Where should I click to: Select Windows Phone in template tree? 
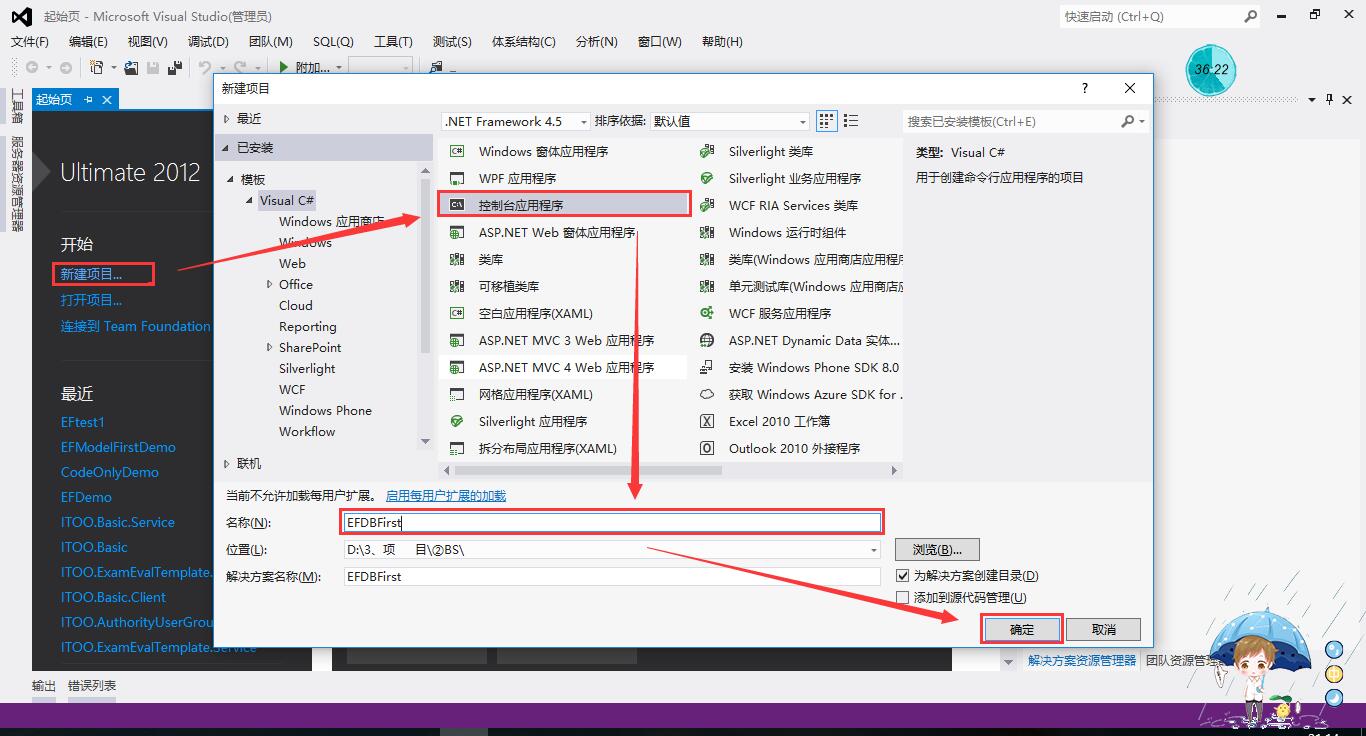pyautogui.click(x=325, y=410)
